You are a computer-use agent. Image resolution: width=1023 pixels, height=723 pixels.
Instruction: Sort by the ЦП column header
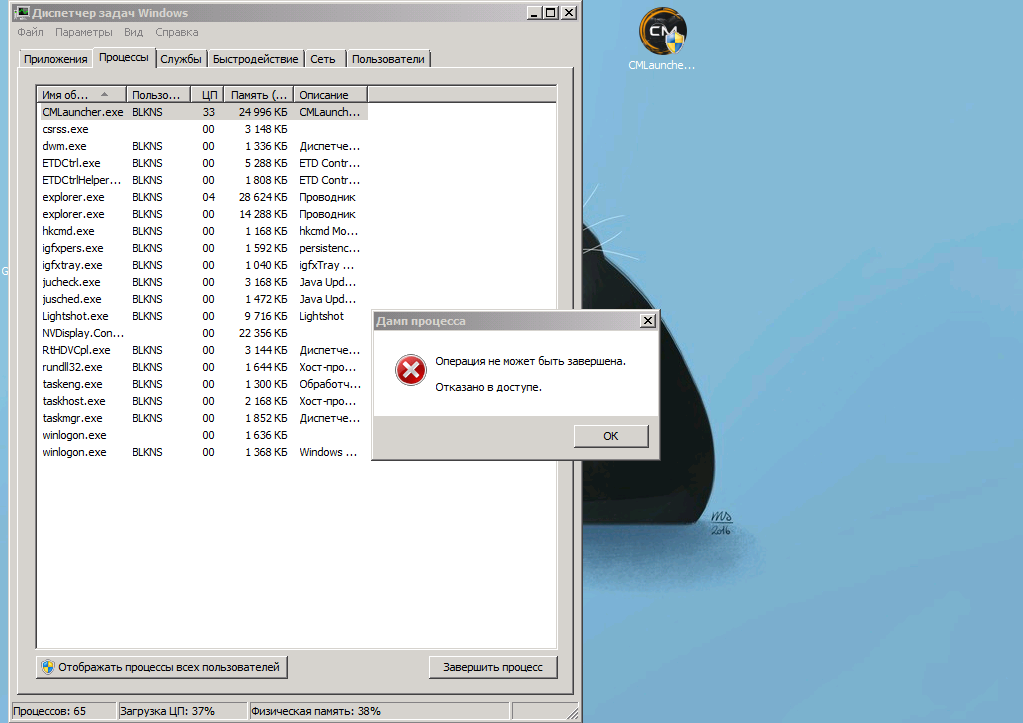[x=207, y=95]
